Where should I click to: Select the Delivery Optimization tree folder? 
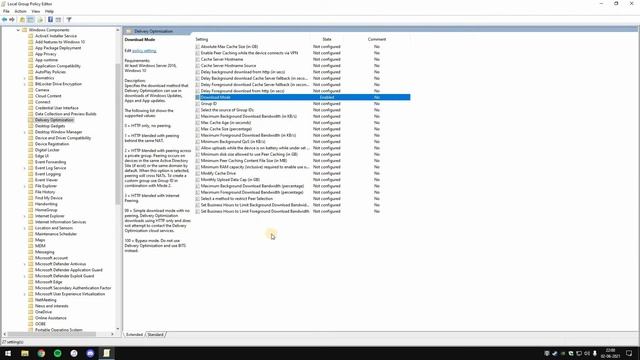coord(54,120)
